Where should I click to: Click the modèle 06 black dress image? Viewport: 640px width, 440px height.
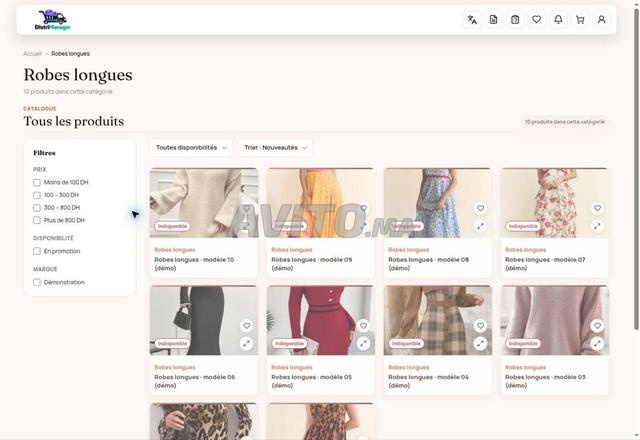click(204, 320)
